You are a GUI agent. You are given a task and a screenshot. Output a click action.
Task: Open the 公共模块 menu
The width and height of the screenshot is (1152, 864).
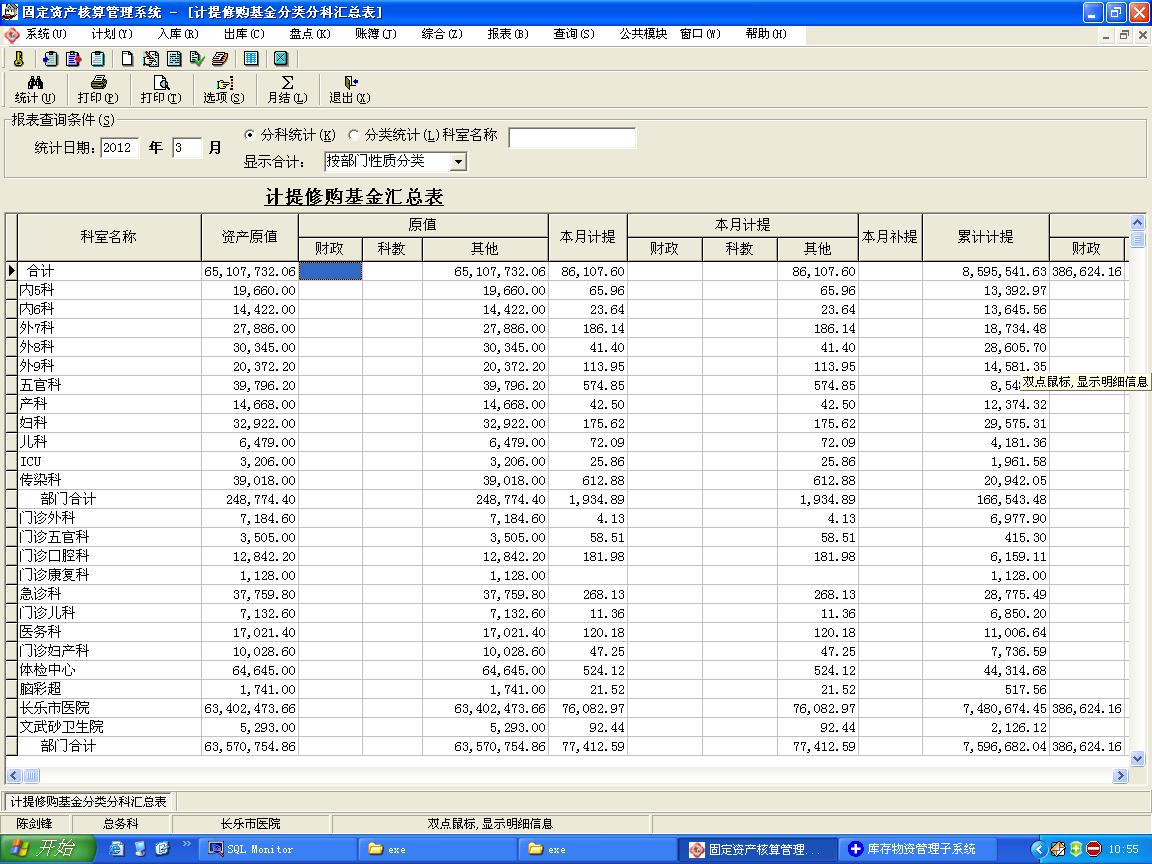pos(643,34)
